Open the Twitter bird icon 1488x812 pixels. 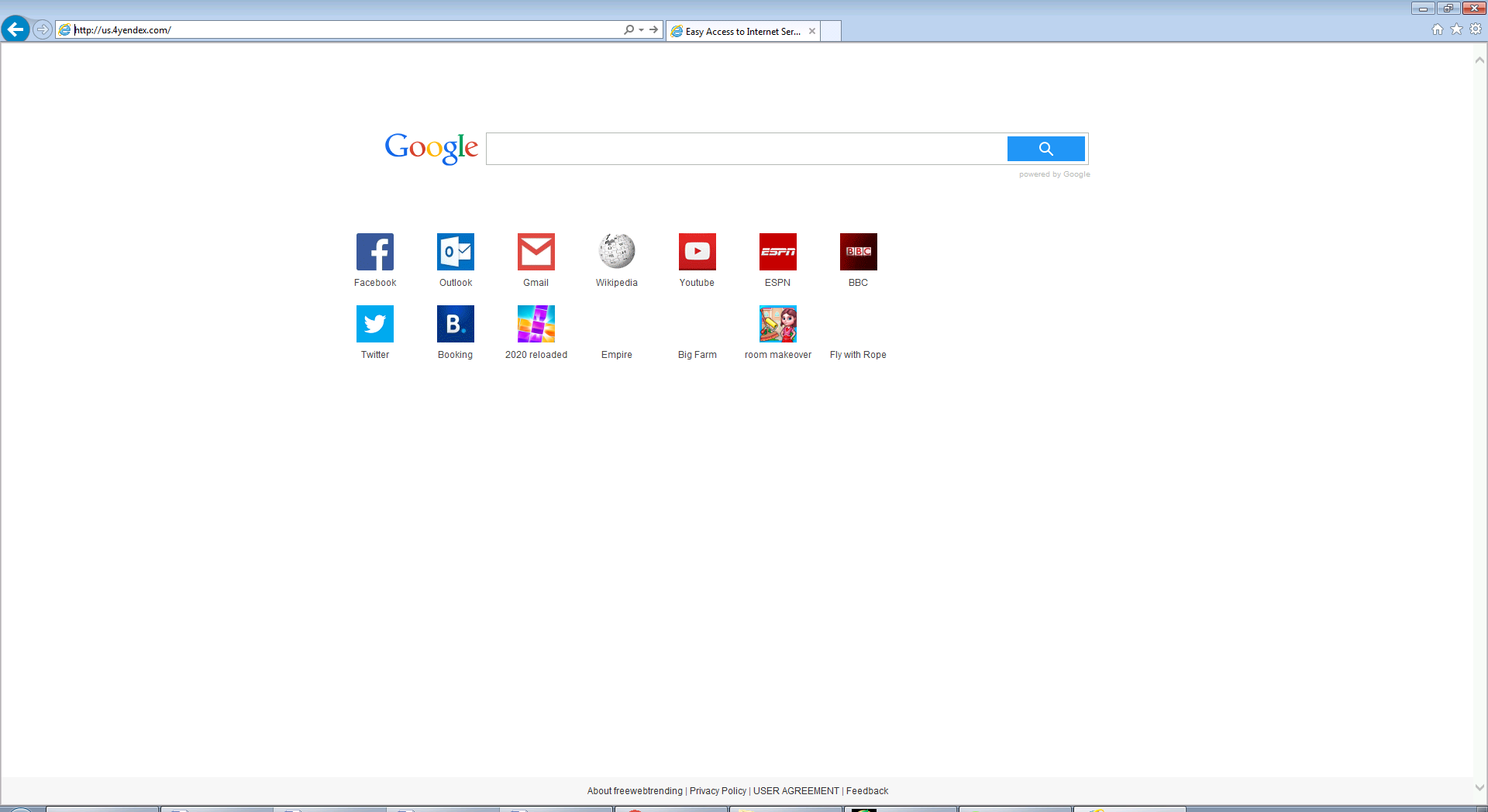[375, 324]
